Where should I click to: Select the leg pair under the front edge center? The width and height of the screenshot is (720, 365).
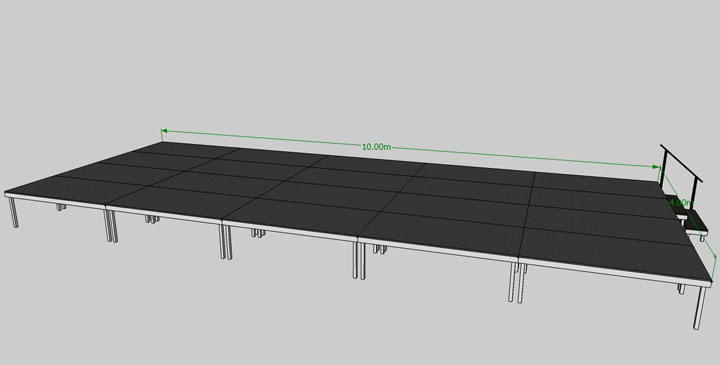point(358,261)
